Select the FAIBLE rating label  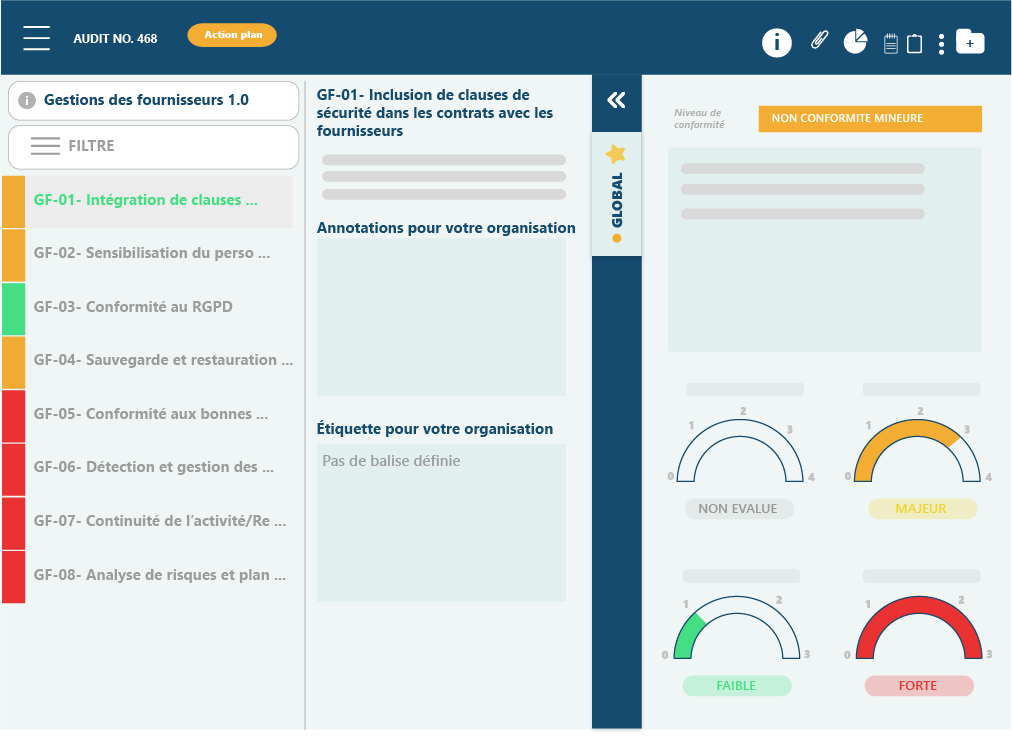point(736,686)
